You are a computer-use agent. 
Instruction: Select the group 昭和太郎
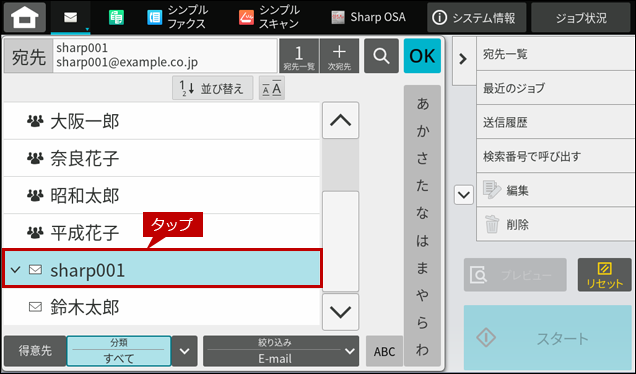click(x=162, y=196)
